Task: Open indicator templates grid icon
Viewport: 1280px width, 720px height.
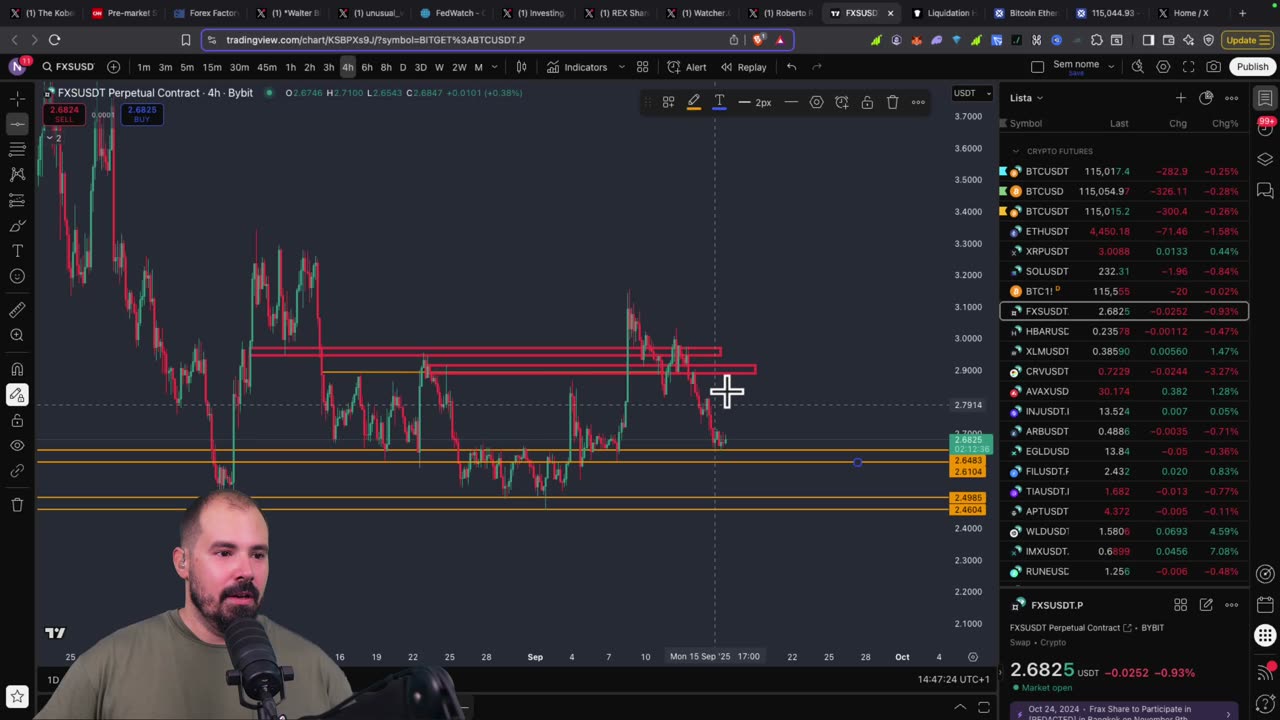Action: [x=643, y=67]
